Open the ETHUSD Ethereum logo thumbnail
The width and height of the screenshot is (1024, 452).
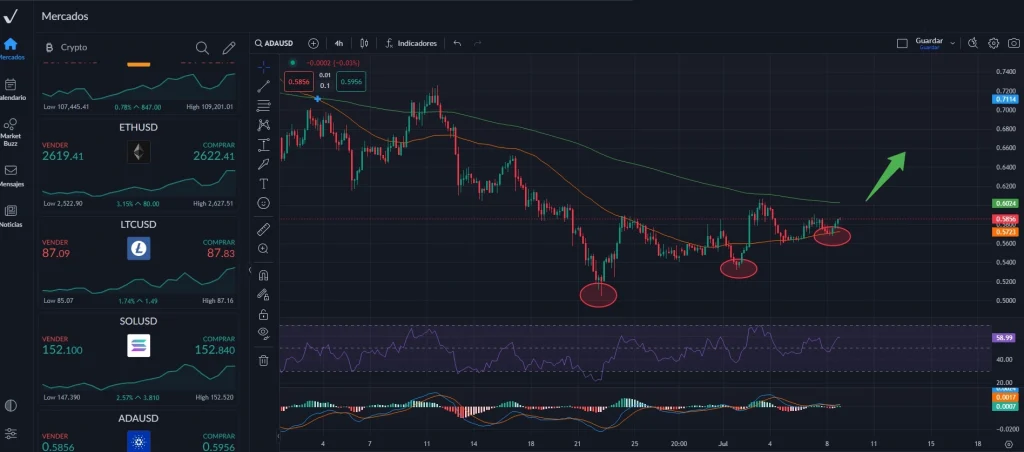(x=138, y=152)
